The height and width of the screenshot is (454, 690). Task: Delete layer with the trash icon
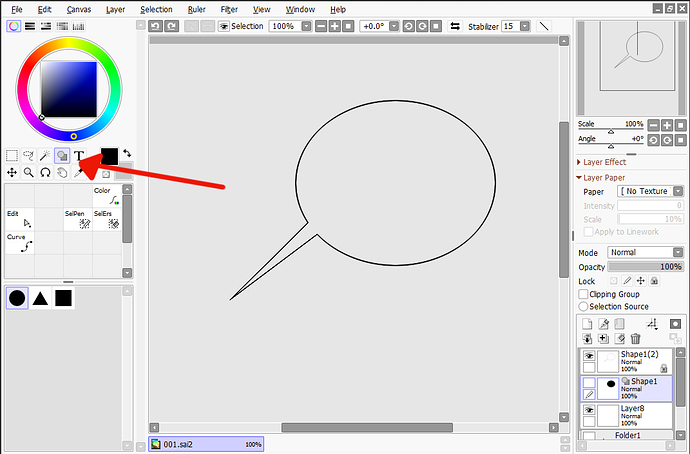[x=635, y=339]
